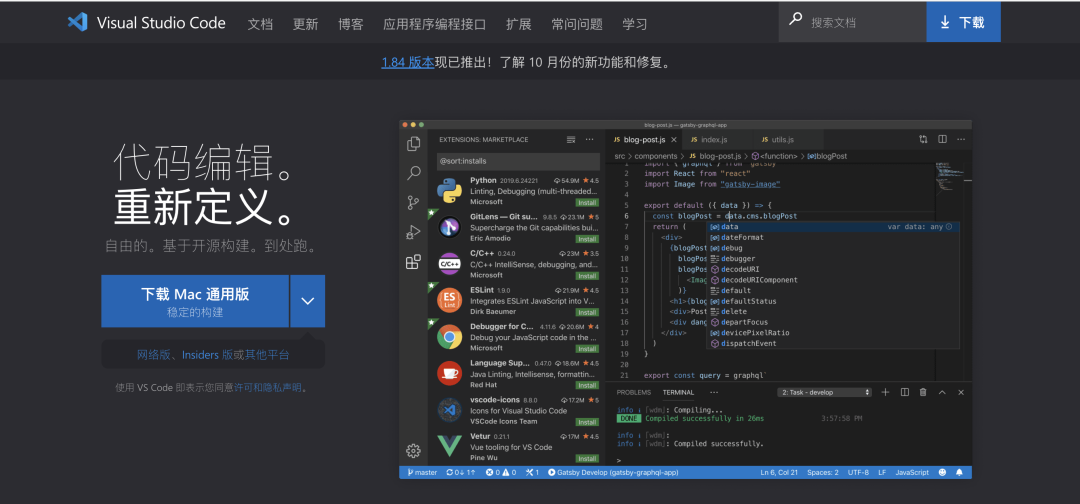Open the 网络版 link
Screen dimensions: 1080x504
tap(154, 355)
